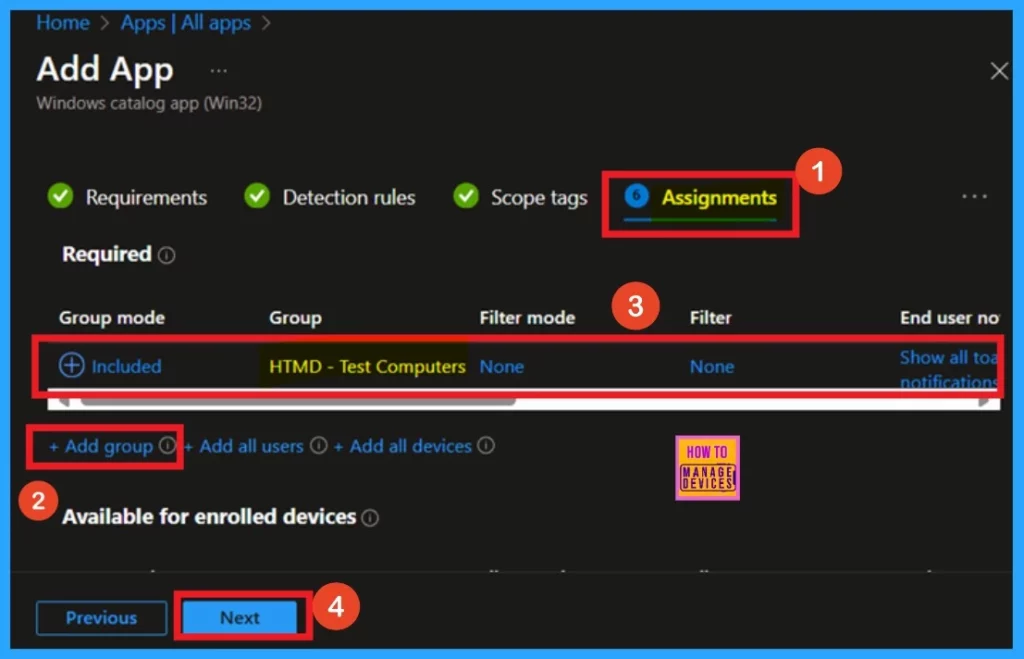Click the Previous button

click(x=101, y=618)
